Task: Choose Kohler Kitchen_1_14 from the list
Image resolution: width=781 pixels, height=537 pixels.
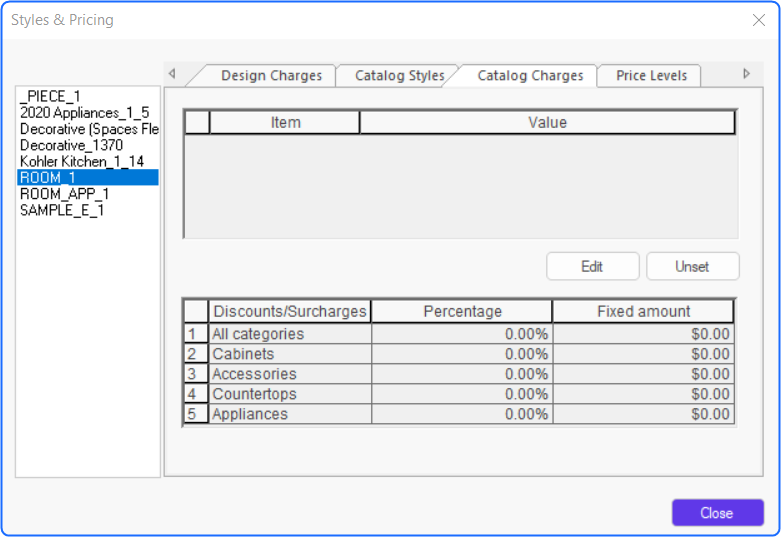Action: [x=82, y=161]
